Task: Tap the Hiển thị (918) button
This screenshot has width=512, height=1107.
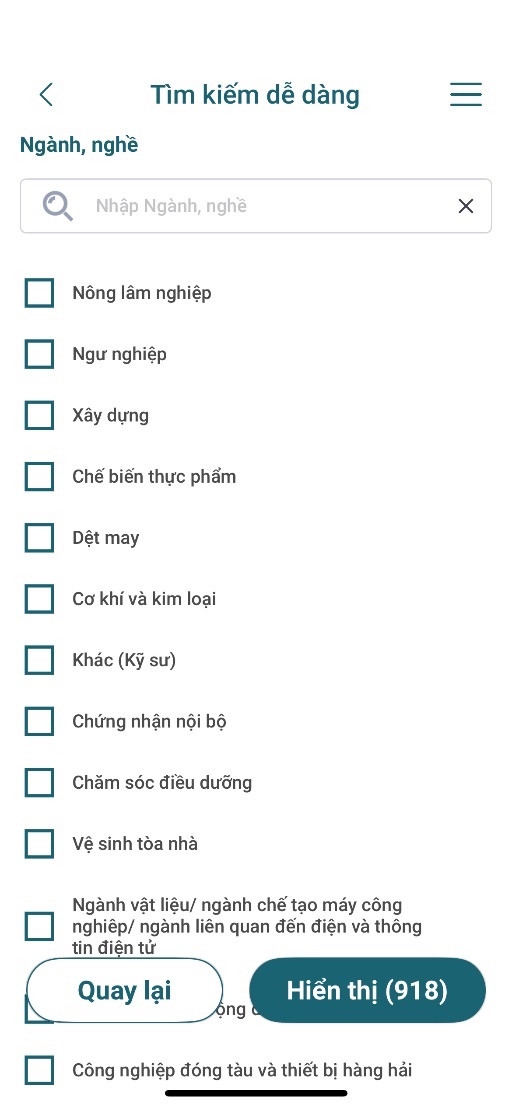Action: click(x=367, y=991)
